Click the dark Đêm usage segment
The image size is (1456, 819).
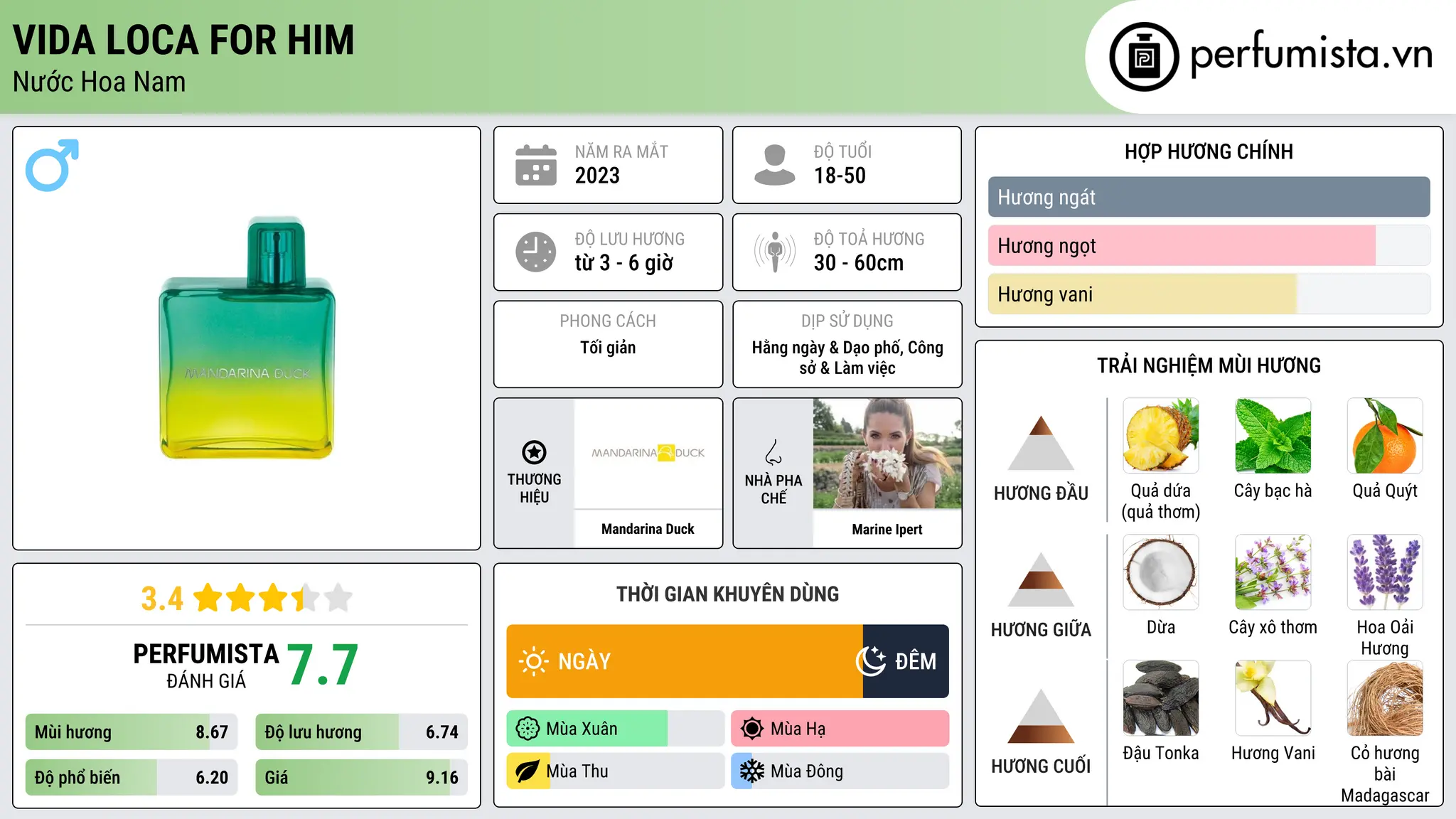tap(906, 661)
